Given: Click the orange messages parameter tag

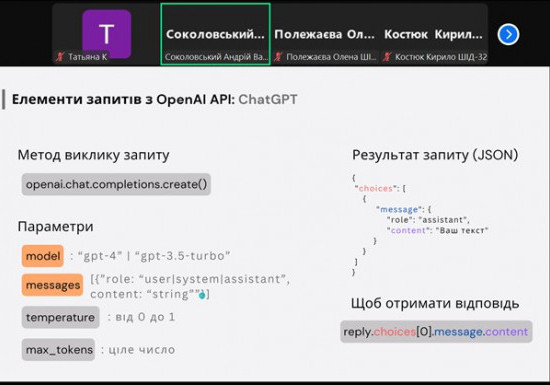Looking at the screenshot, I should pos(53,285).
